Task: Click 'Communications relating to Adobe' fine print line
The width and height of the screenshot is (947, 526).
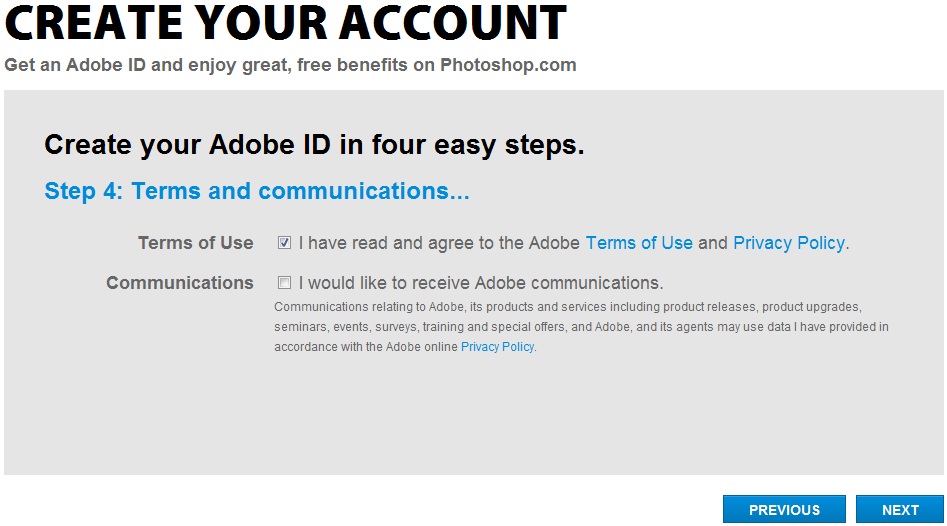Action: [568, 307]
